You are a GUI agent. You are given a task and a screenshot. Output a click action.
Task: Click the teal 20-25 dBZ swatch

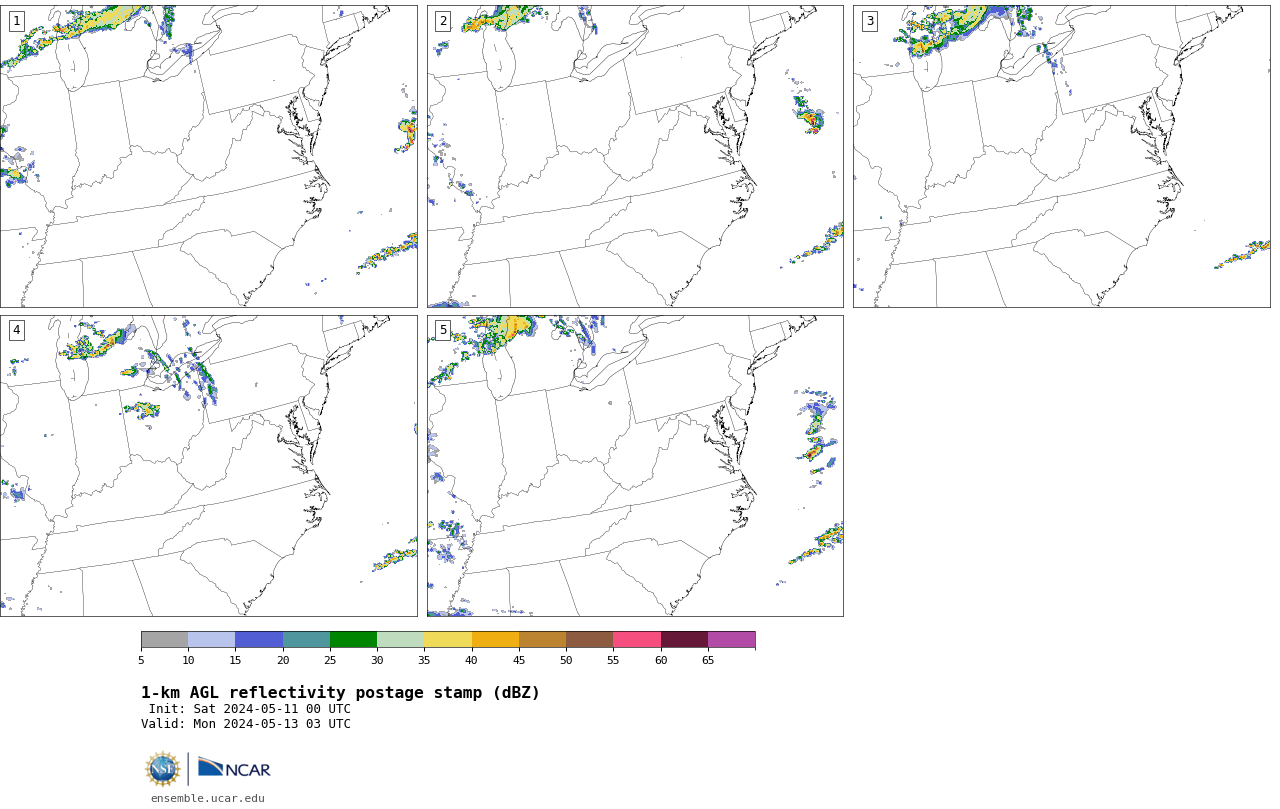click(306, 640)
